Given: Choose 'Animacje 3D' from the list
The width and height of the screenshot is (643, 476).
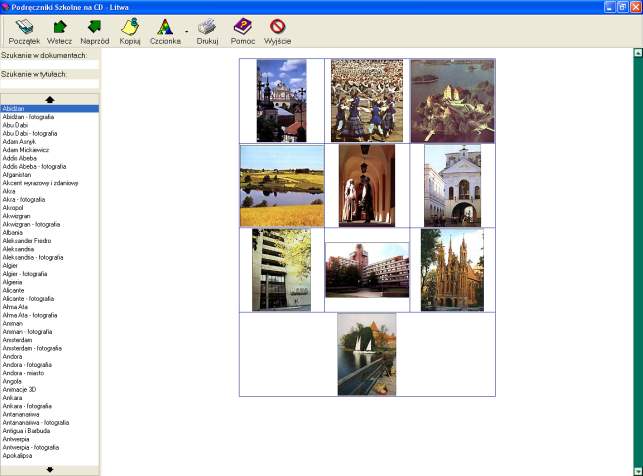Looking at the screenshot, I should click(x=19, y=389).
